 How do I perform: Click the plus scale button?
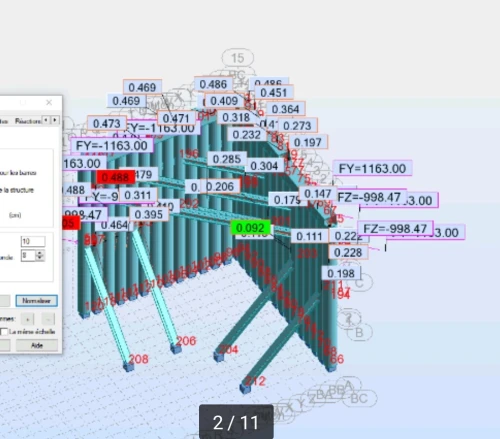click(x=28, y=319)
